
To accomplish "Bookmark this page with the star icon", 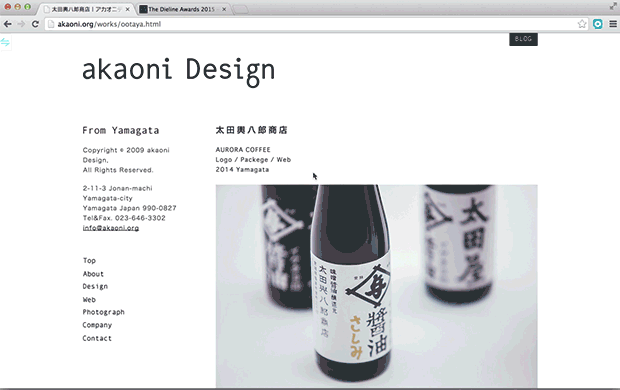I will (582, 24).
